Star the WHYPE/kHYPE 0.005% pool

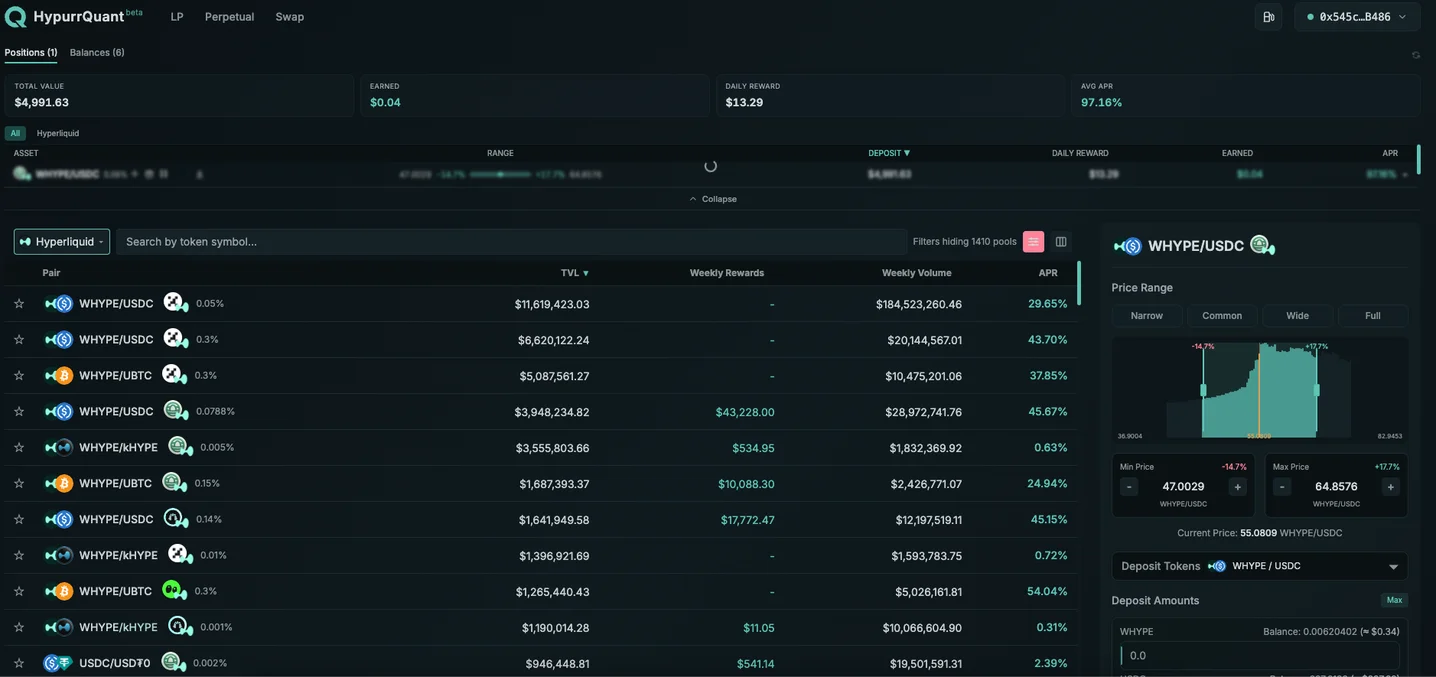19,448
